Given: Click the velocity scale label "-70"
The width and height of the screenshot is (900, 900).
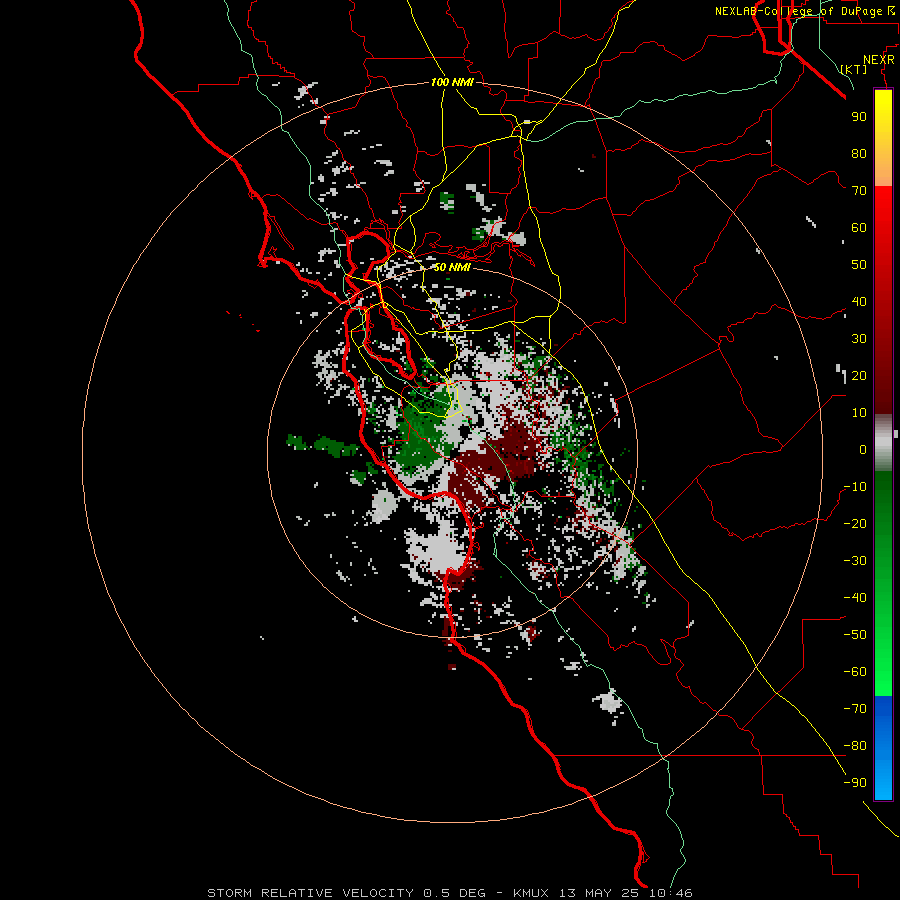Looking at the screenshot, I should click(x=855, y=709).
